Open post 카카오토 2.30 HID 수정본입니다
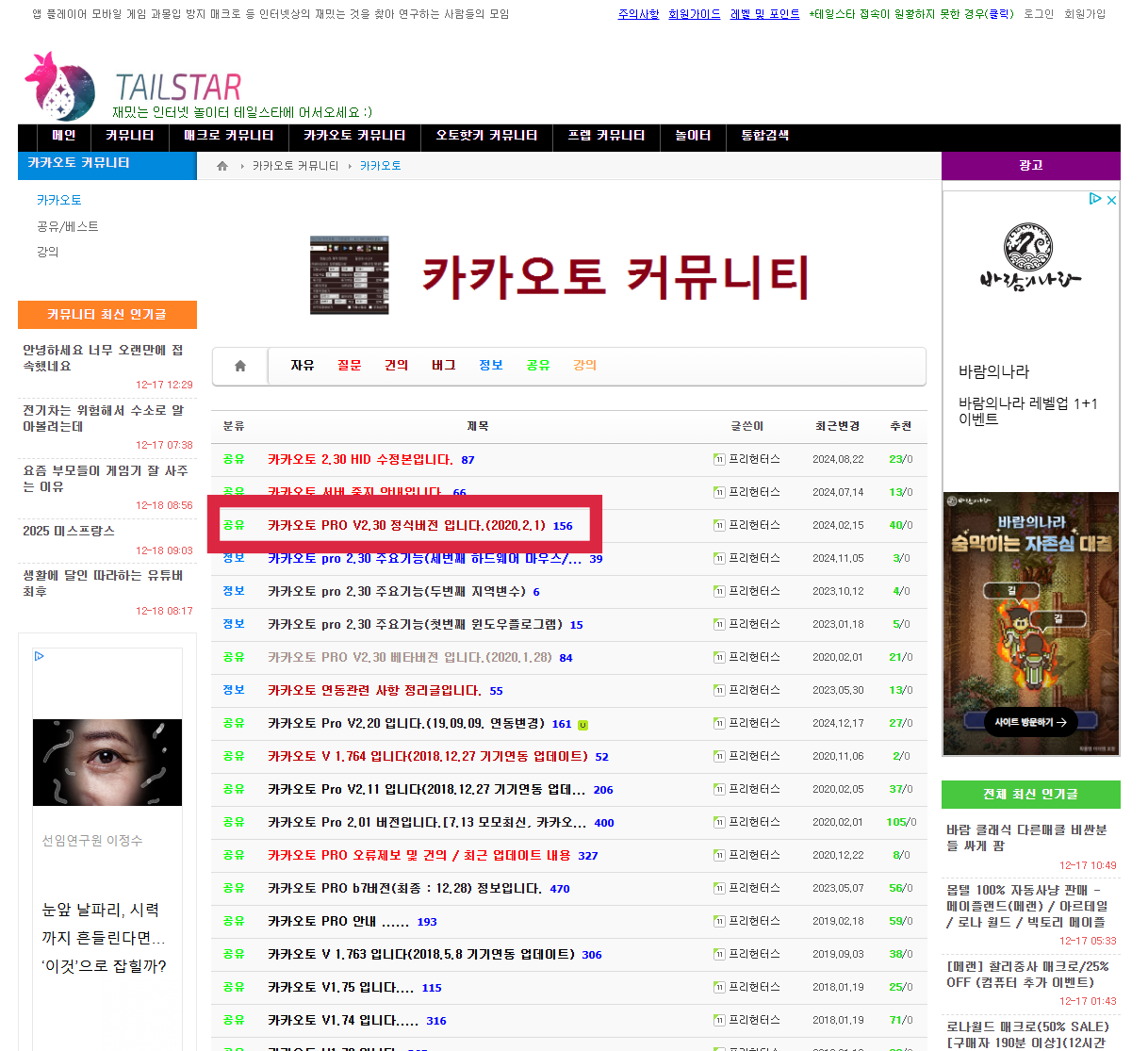1148x1051 pixels. click(x=360, y=460)
